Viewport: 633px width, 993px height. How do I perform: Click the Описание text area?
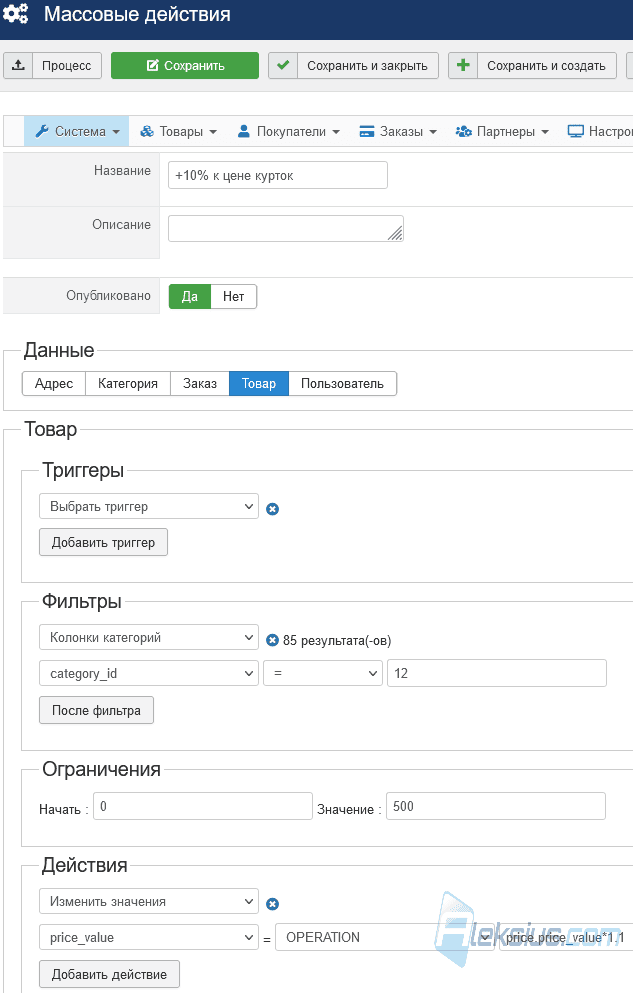tap(285, 229)
